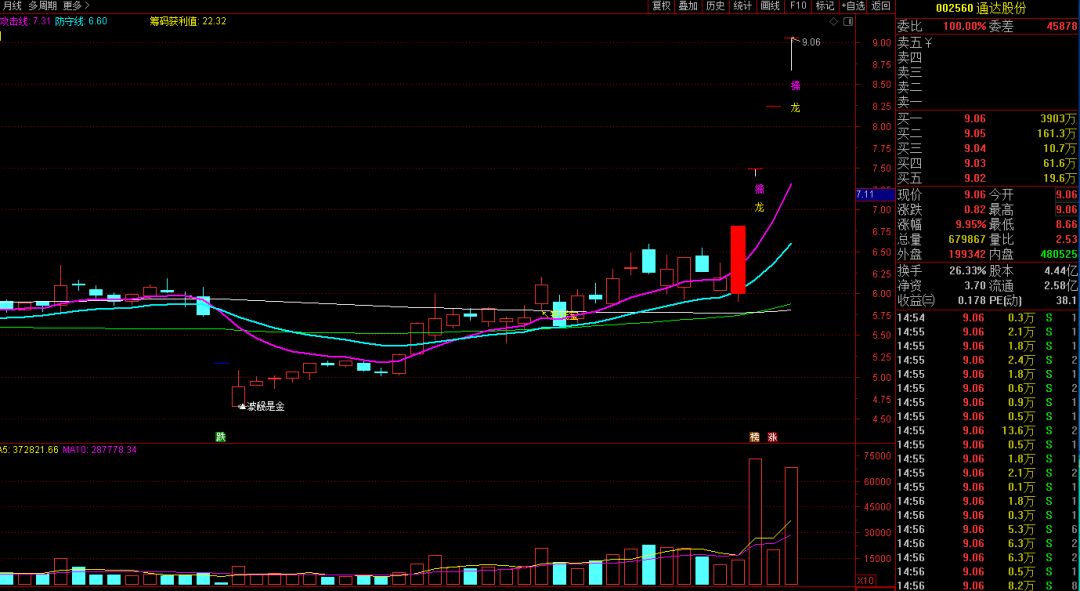Viewport: 1080px width, 591px height.
Task: Open the 历史 history menu item
Action: coord(715,6)
